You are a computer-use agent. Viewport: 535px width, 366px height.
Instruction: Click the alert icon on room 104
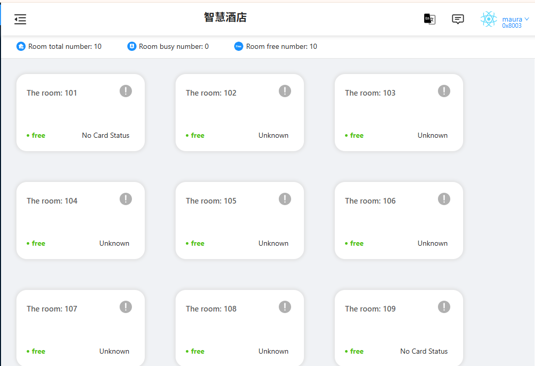126,199
